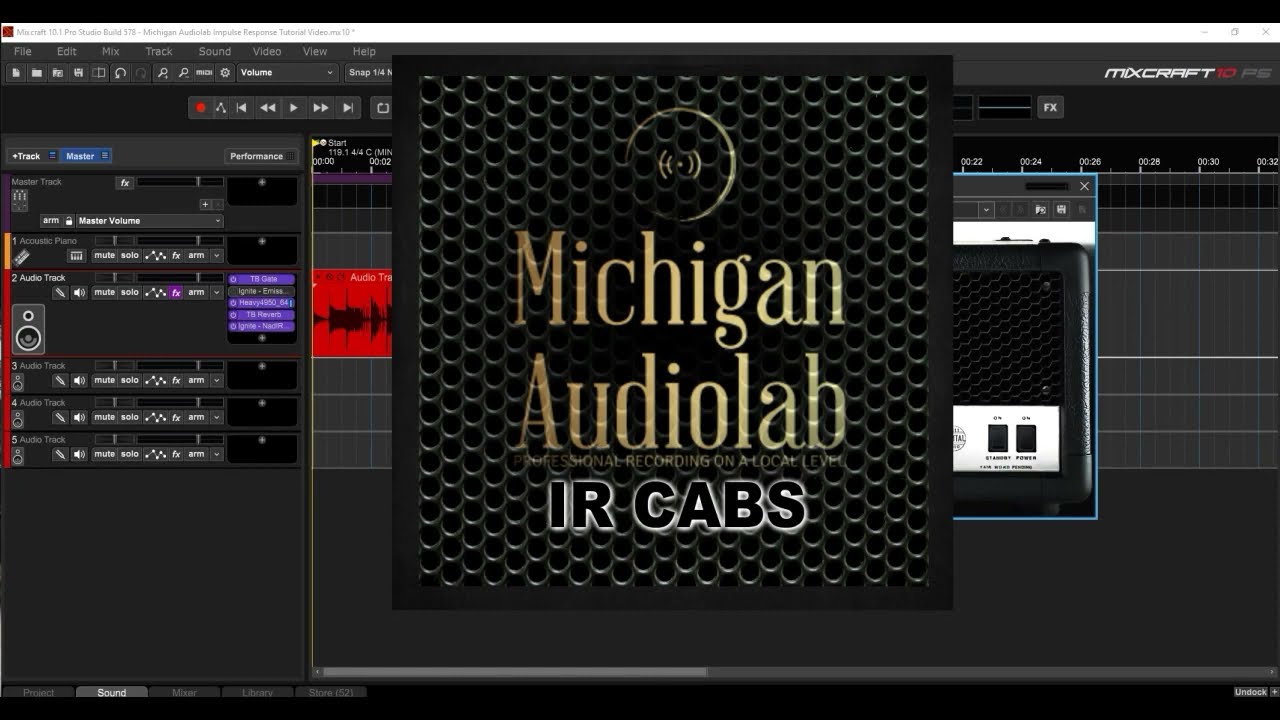1280x720 pixels.
Task: Open the Track menu
Action: [158, 51]
